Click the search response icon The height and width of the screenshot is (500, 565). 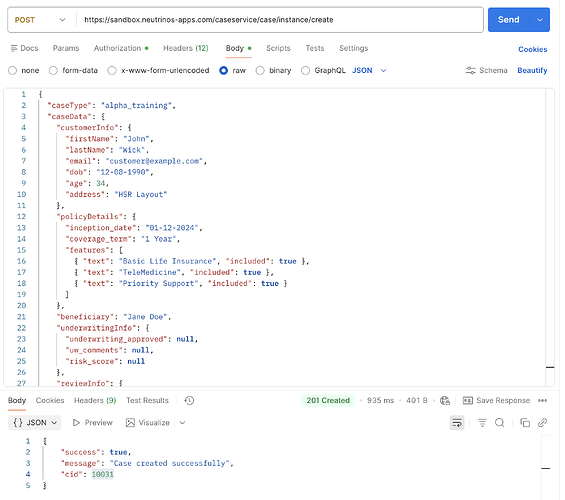pos(499,423)
